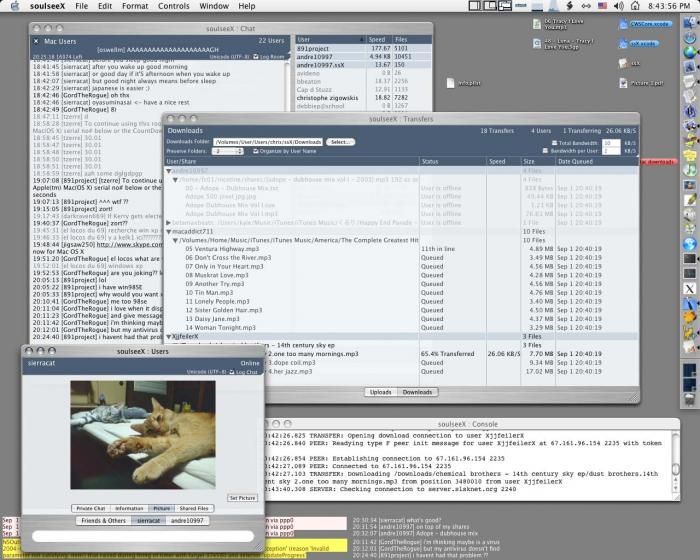The width and height of the screenshot is (700, 560).
Task: Toggle Organize by User Name checkbox
Action: click(256, 151)
